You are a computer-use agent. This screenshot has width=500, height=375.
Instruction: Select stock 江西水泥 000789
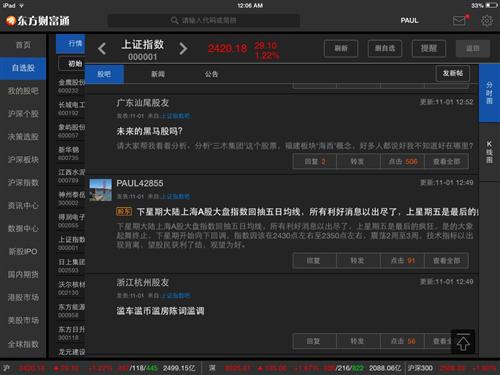[x=71, y=176]
